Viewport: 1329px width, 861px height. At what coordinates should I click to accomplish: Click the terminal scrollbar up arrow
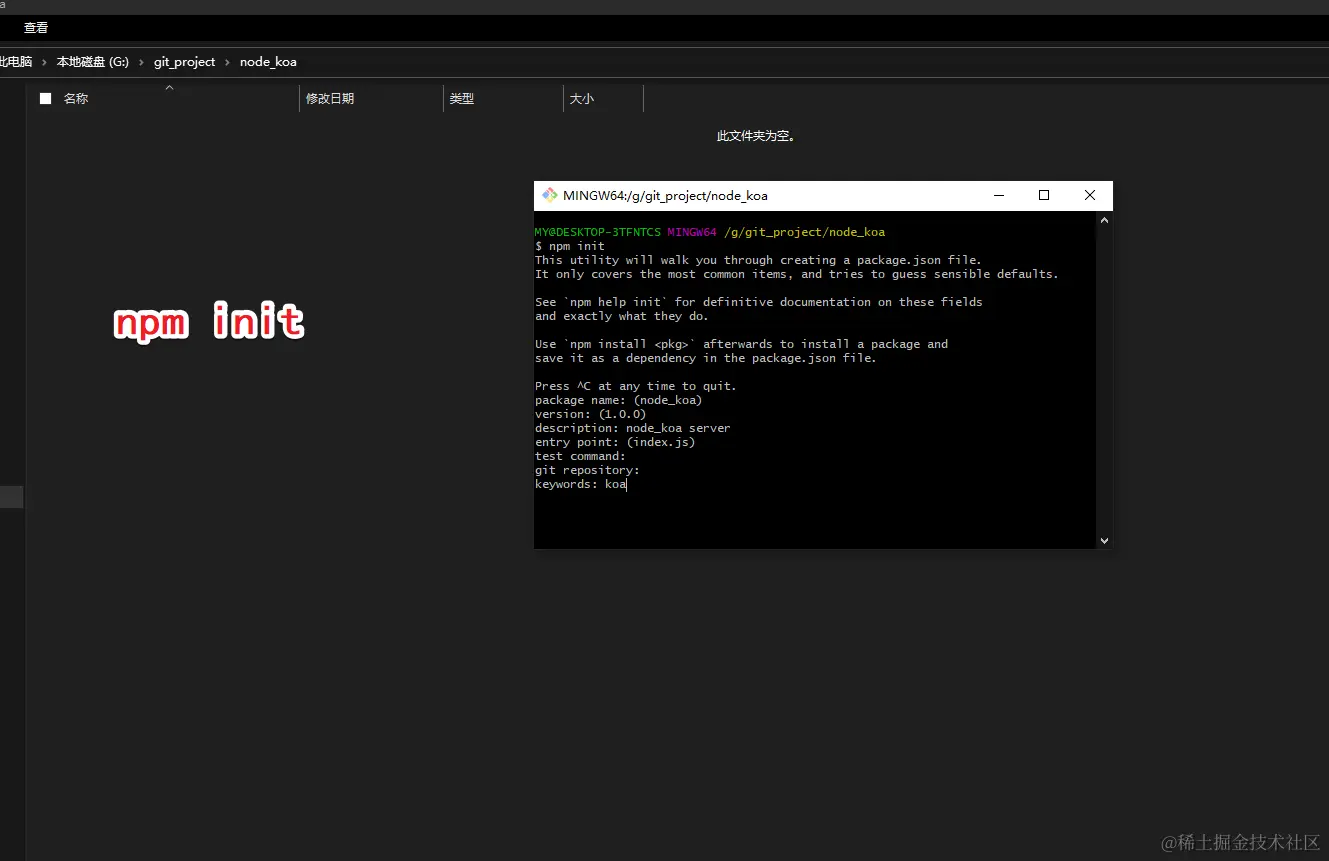pos(1104,220)
